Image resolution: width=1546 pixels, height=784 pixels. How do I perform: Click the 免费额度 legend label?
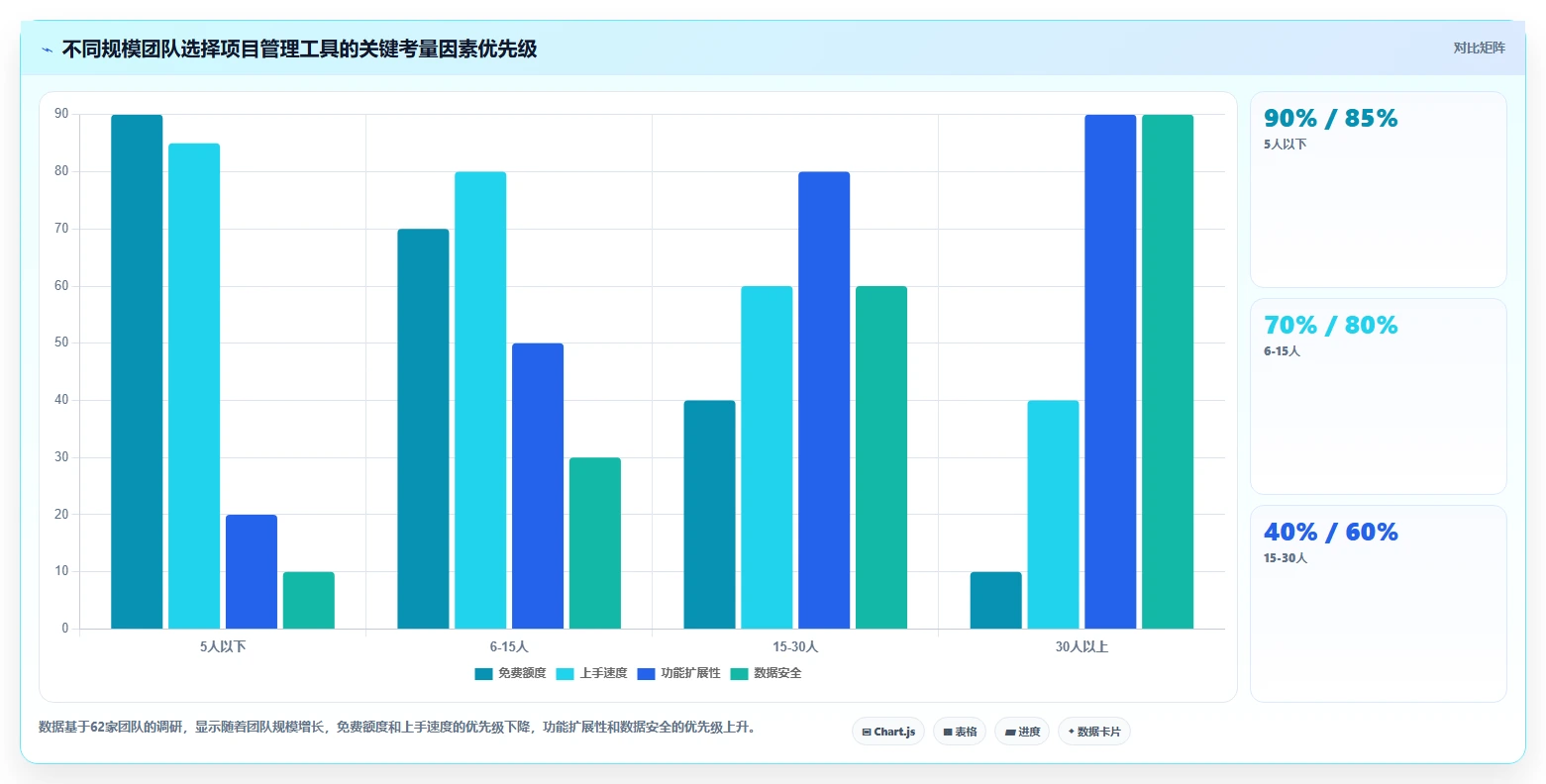522,674
